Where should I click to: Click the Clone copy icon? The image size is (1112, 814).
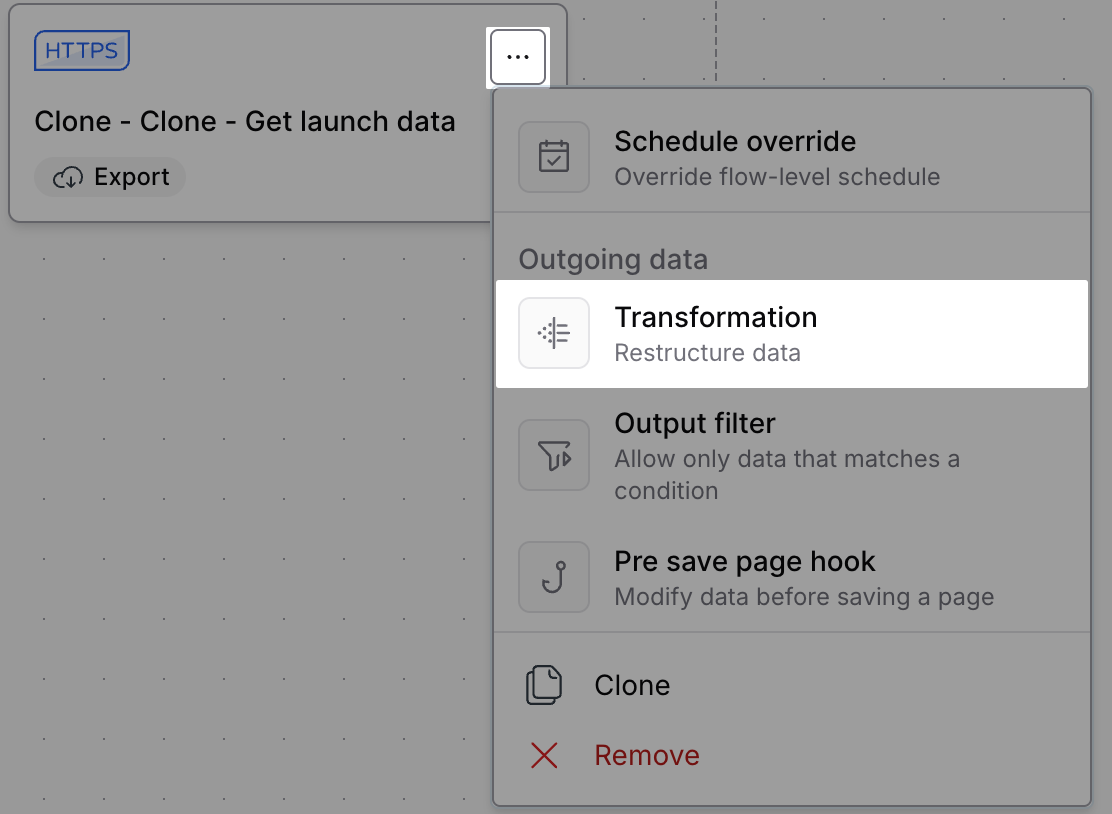(x=544, y=685)
